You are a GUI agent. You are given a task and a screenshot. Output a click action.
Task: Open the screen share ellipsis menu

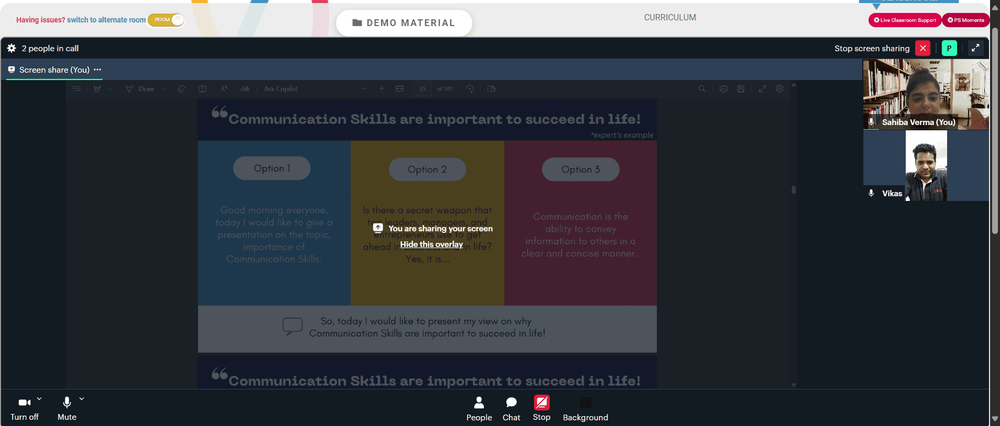click(97, 70)
